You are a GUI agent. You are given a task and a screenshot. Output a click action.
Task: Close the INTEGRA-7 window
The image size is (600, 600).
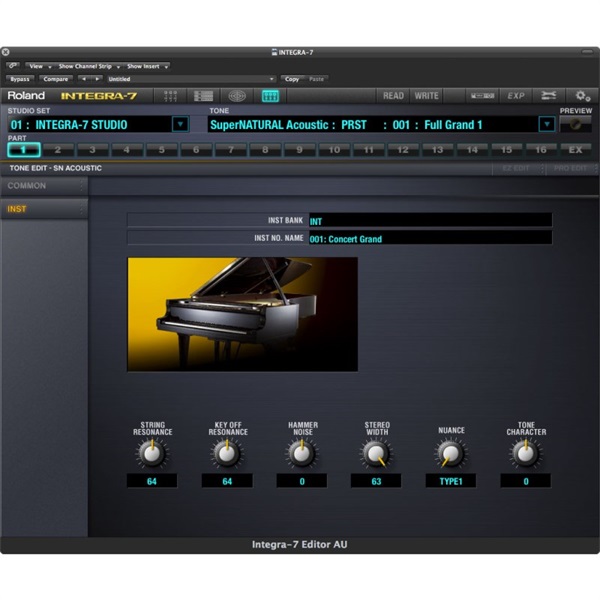6,52
